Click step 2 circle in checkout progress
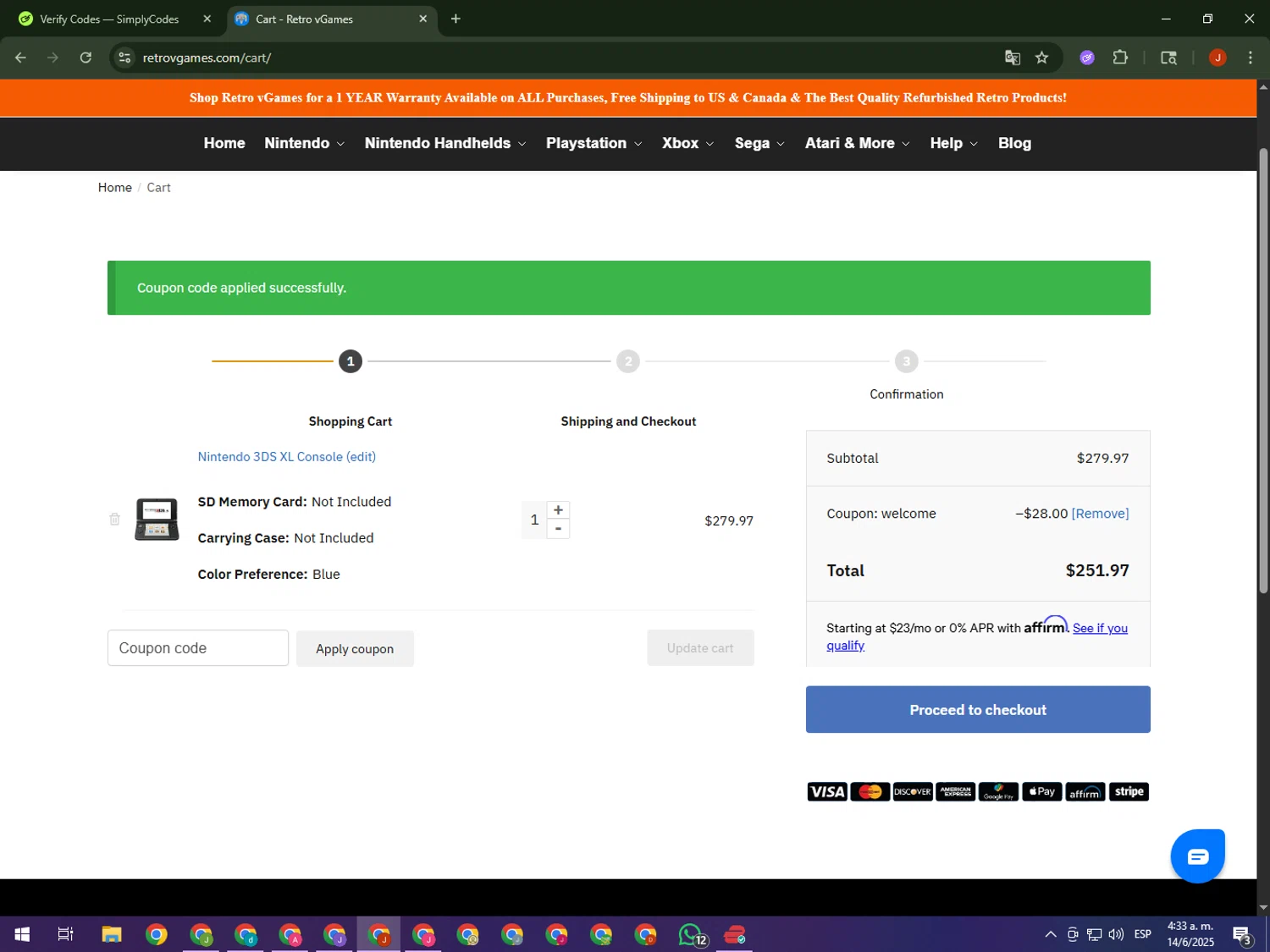1270x952 pixels. pos(628,361)
